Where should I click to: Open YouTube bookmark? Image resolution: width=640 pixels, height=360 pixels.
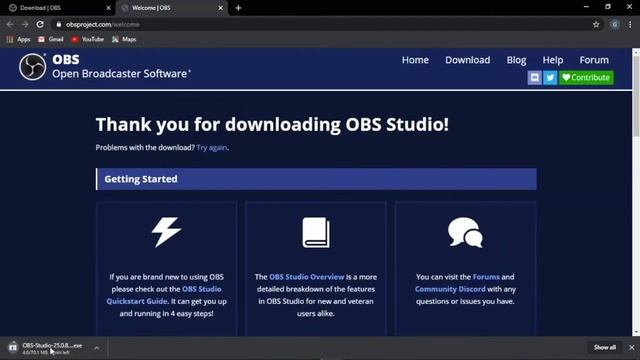[87, 39]
